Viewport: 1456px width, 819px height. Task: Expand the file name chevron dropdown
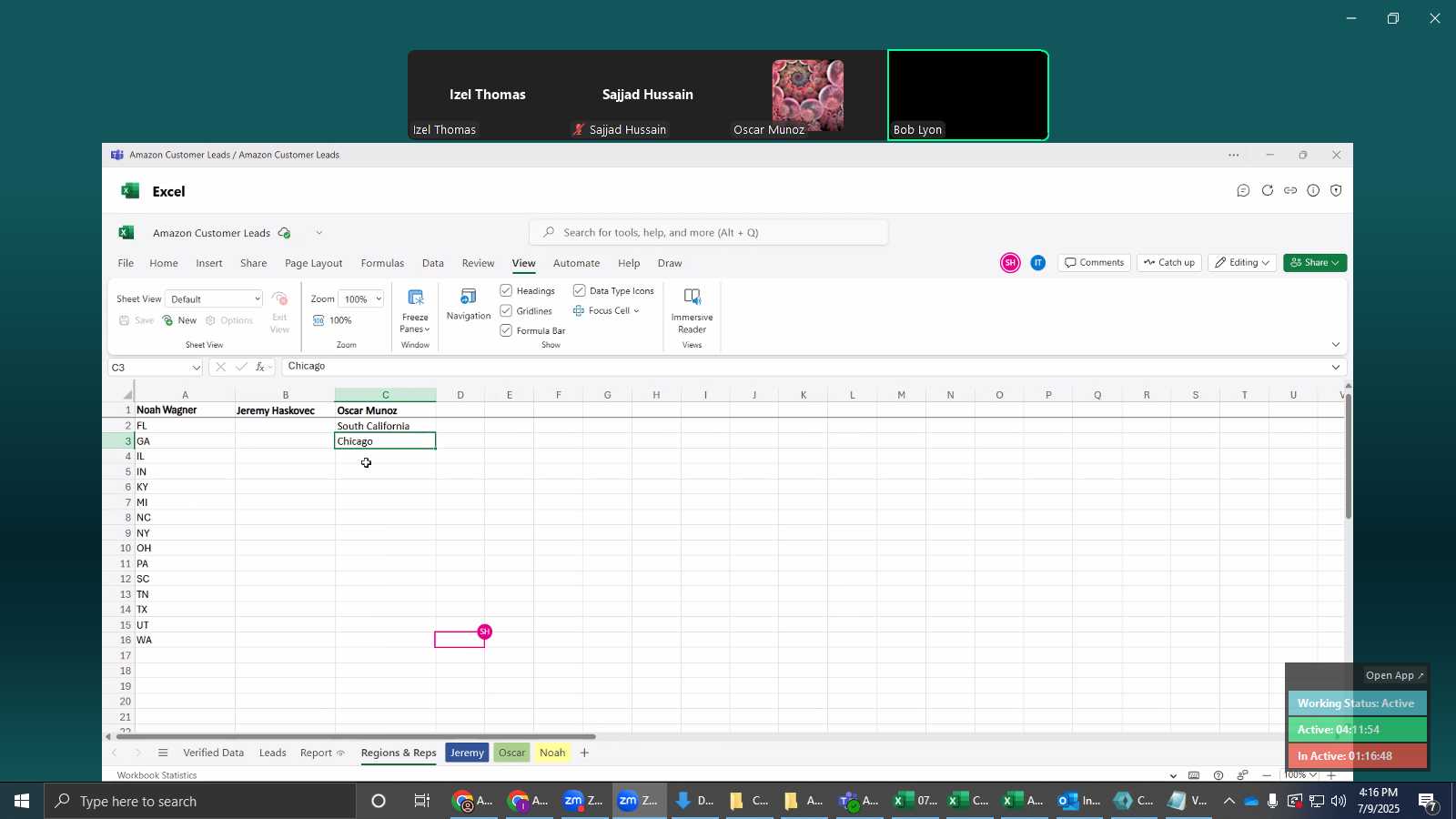tap(318, 233)
